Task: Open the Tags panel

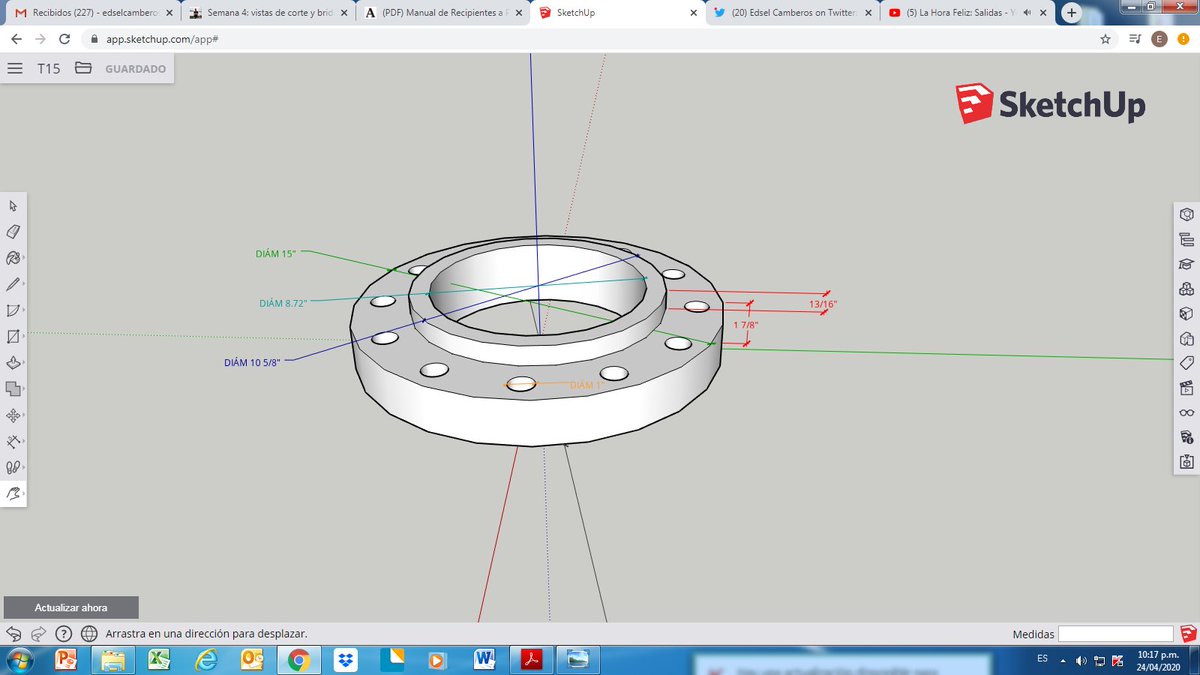Action: pos(1186,363)
